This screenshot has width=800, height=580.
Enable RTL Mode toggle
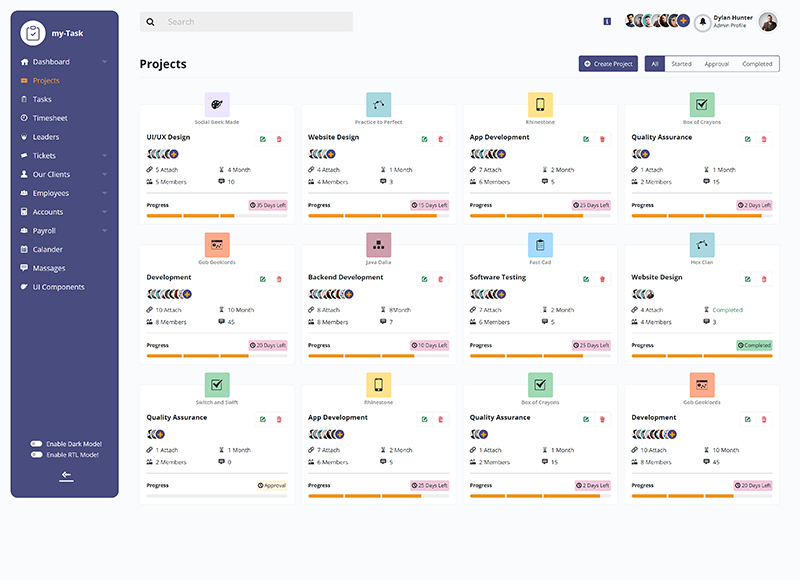pyautogui.click(x=36, y=455)
